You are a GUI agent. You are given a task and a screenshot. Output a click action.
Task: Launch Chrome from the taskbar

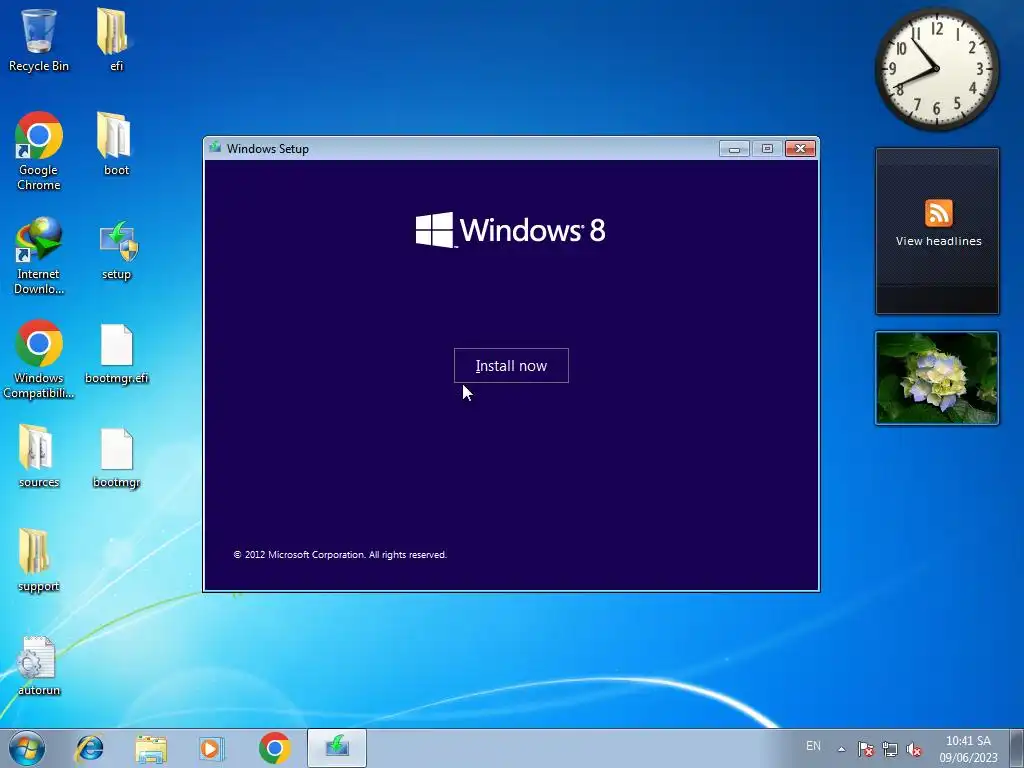coord(274,748)
